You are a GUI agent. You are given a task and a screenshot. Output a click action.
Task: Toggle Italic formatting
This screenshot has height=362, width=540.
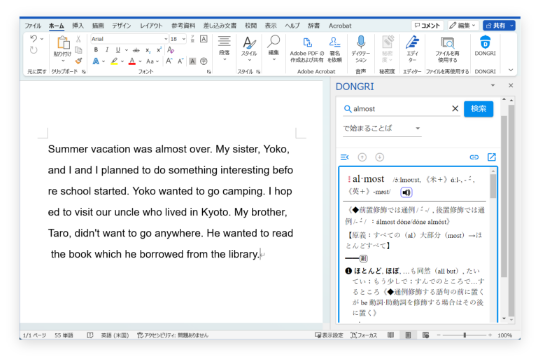tap(107, 50)
